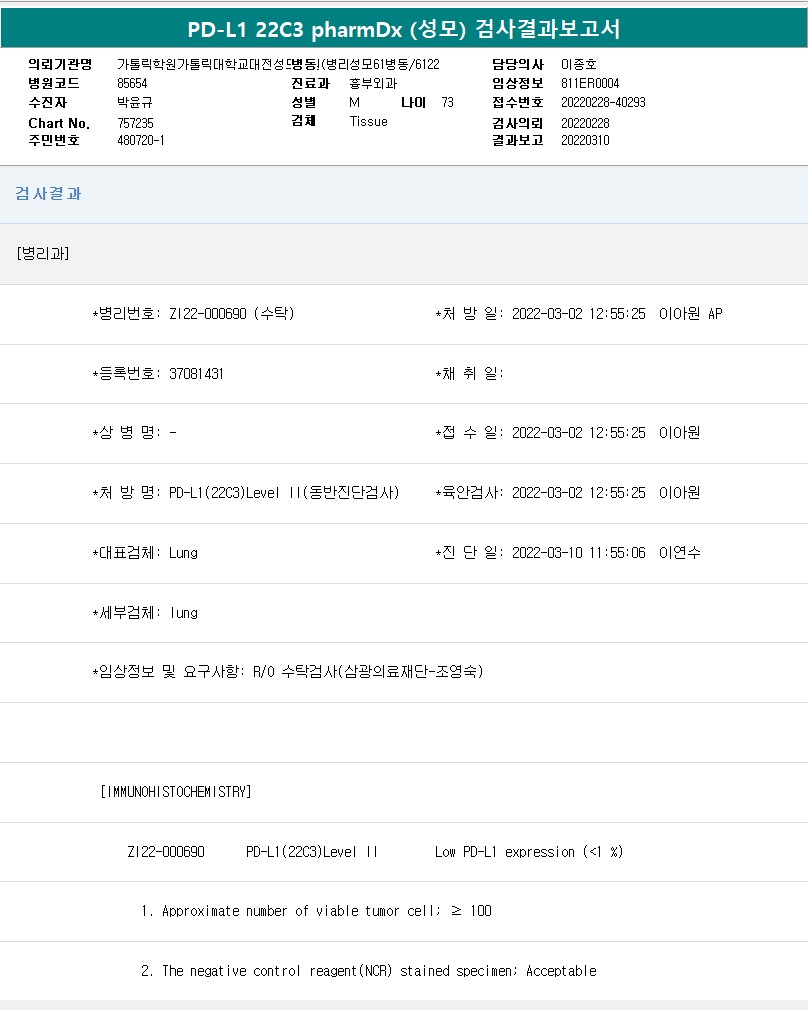The height and width of the screenshot is (1010, 808).
Task: Click resident number 480720-1
Action: pyautogui.click(x=140, y=140)
